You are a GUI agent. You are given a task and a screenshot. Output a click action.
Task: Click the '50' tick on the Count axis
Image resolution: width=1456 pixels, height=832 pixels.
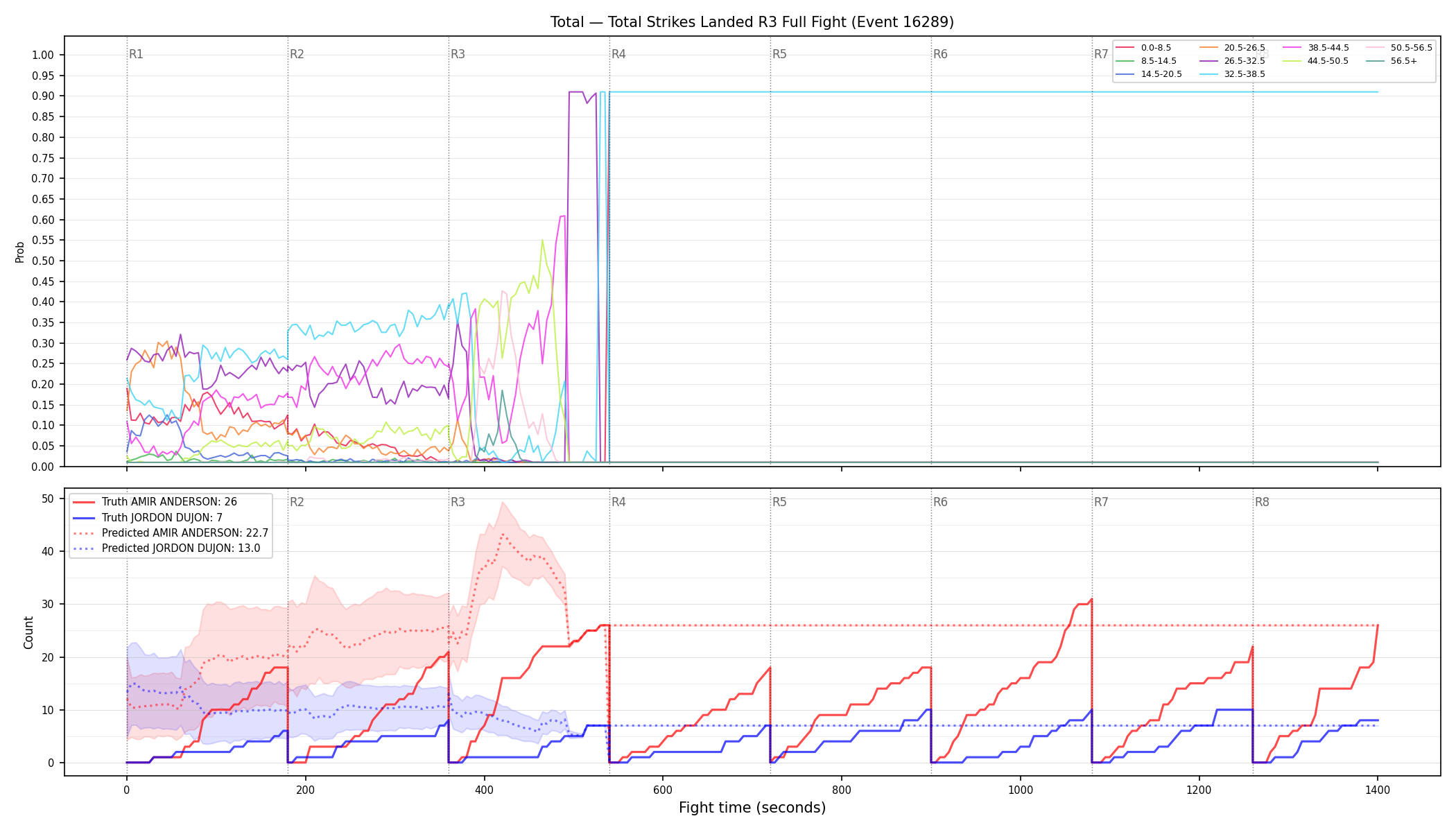tap(48, 499)
